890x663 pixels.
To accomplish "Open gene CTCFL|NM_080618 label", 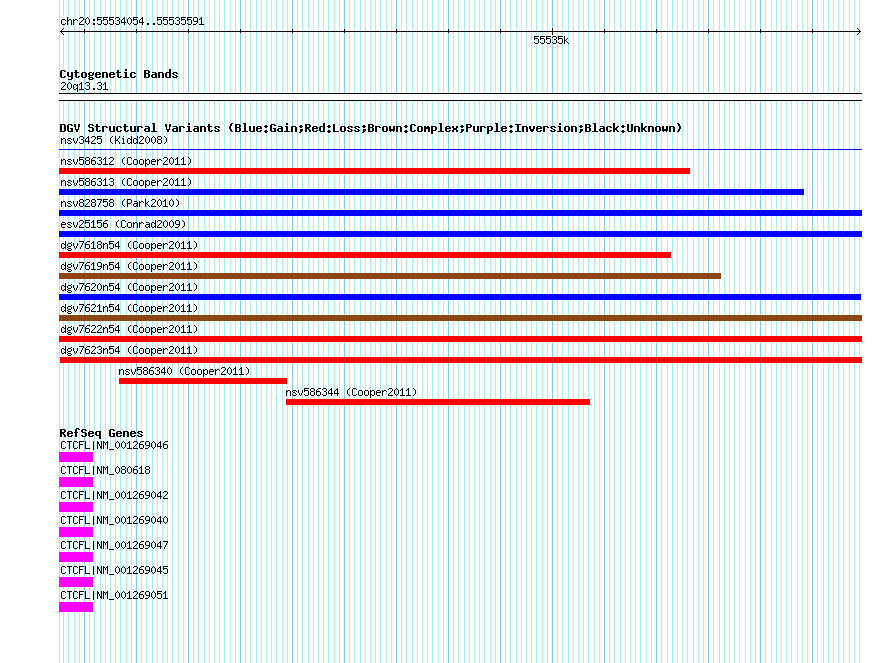I will tap(105, 470).
